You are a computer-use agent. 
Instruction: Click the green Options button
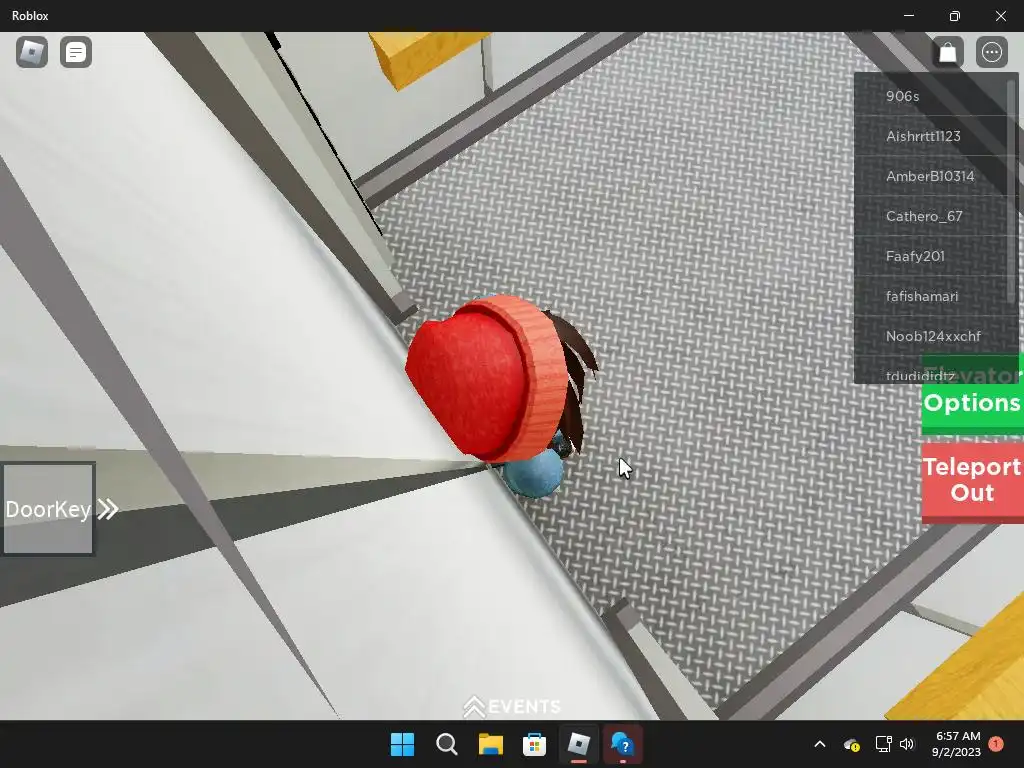[972, 402]
